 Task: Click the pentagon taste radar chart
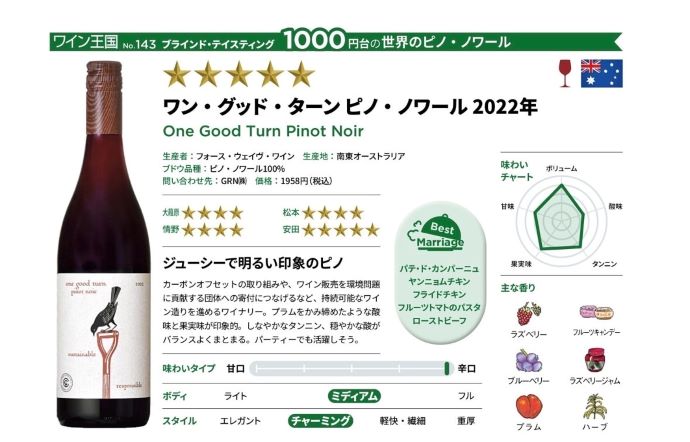point(560,217)
